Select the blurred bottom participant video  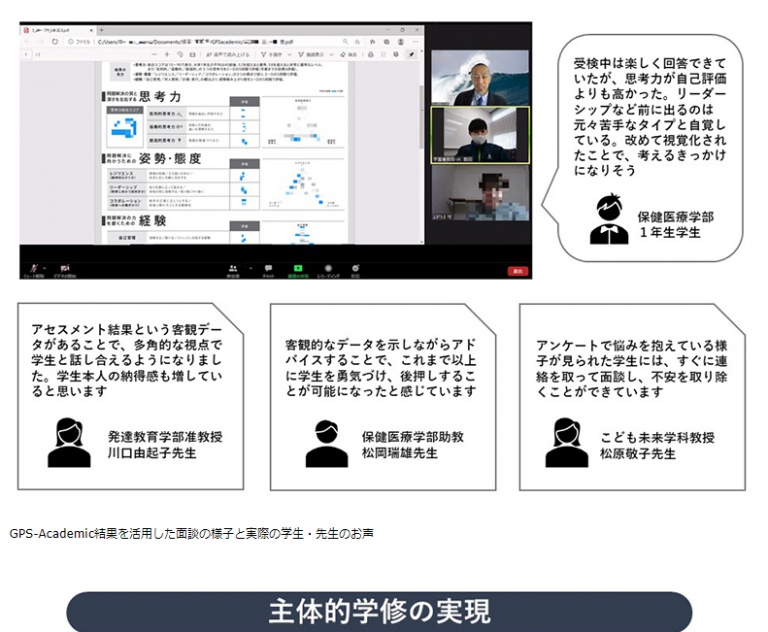tap(480, 193)
